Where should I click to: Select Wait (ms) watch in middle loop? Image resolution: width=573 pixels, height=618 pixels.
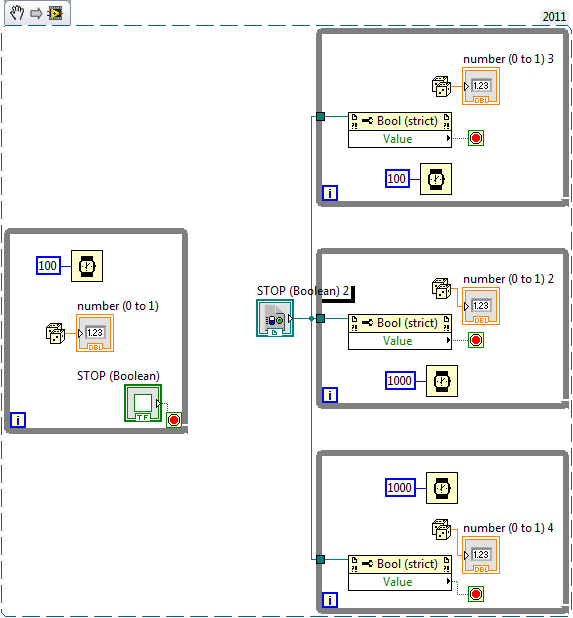coord(442,381)
